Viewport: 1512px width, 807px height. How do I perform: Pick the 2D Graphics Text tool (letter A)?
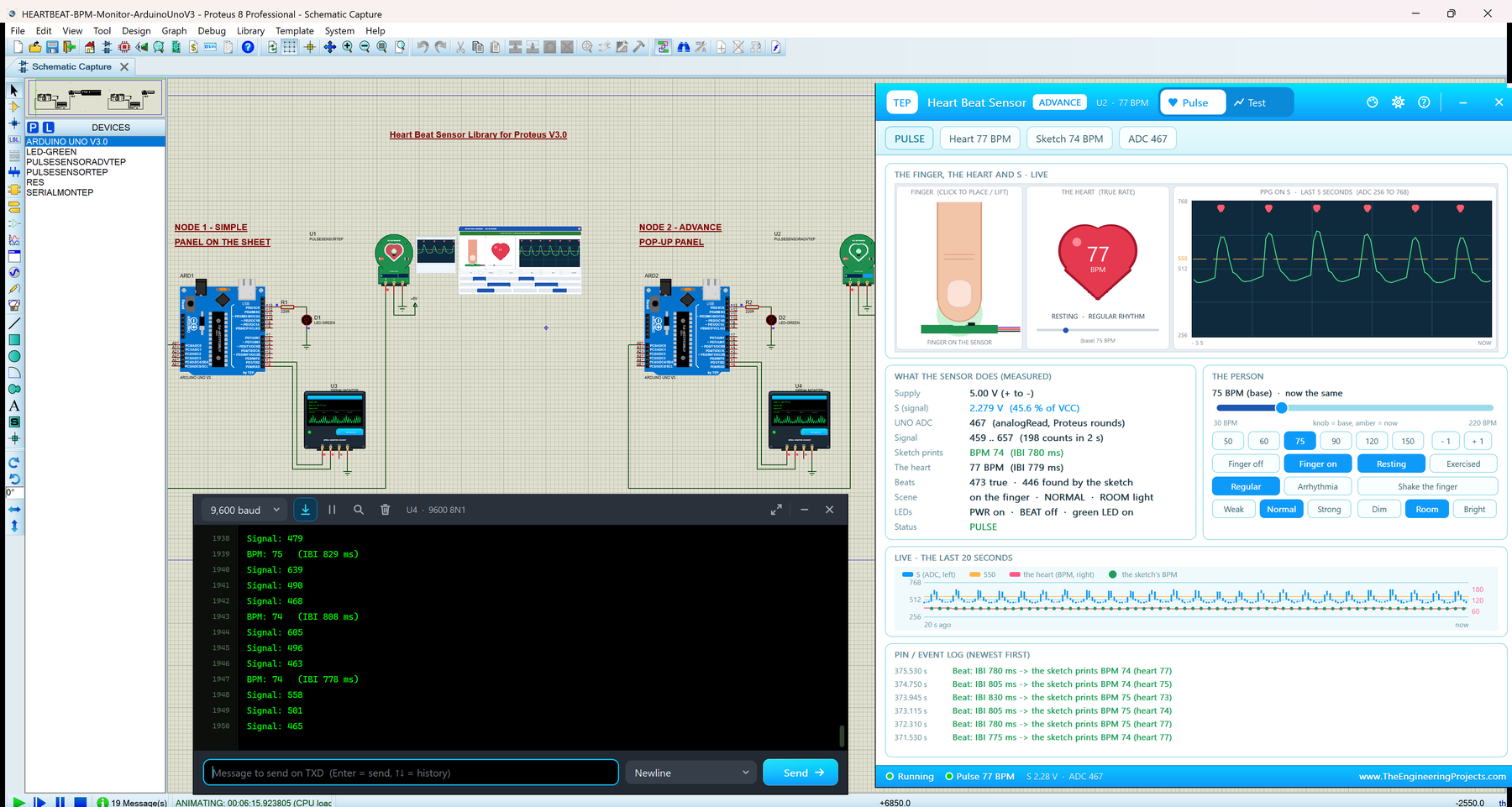[14, 406]
